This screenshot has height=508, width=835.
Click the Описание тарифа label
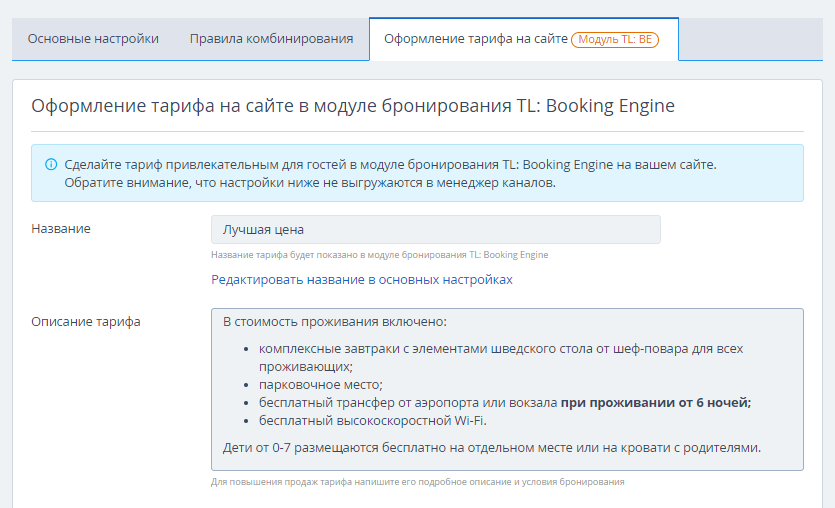(86, 322)
